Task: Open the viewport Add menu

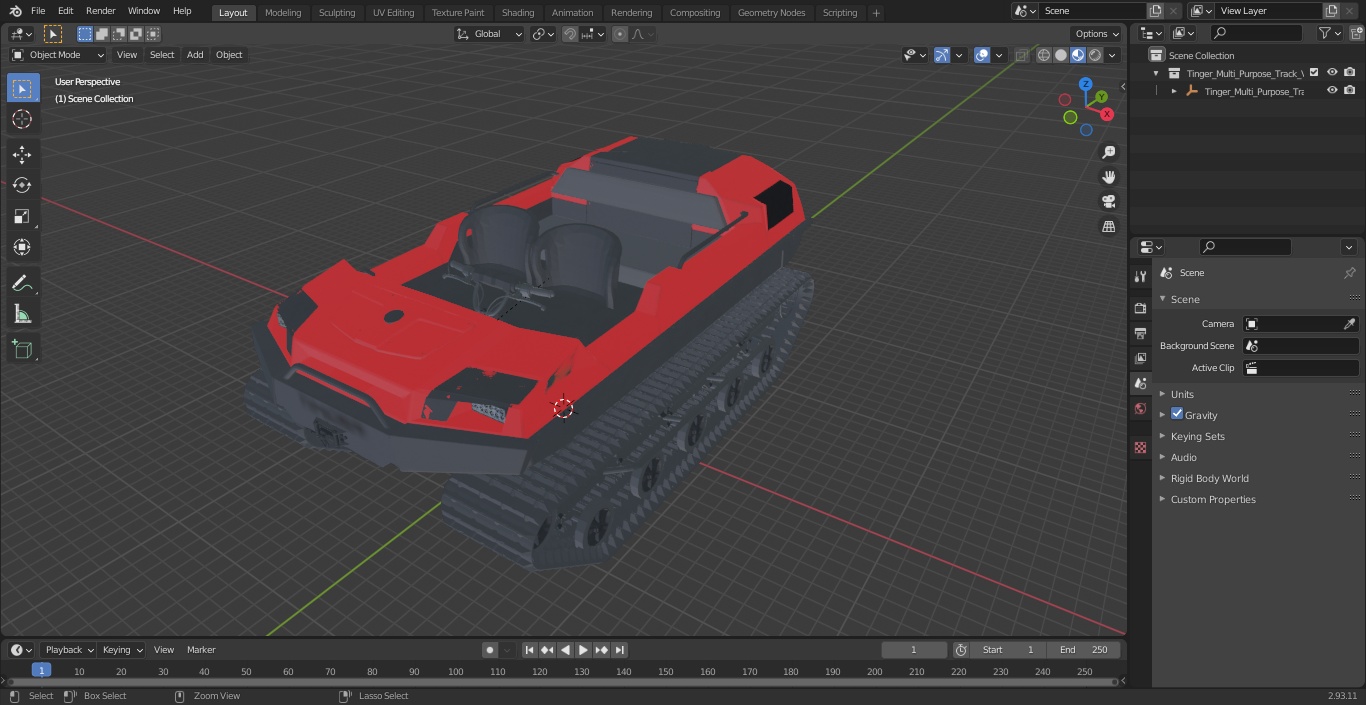Action: 195,55
